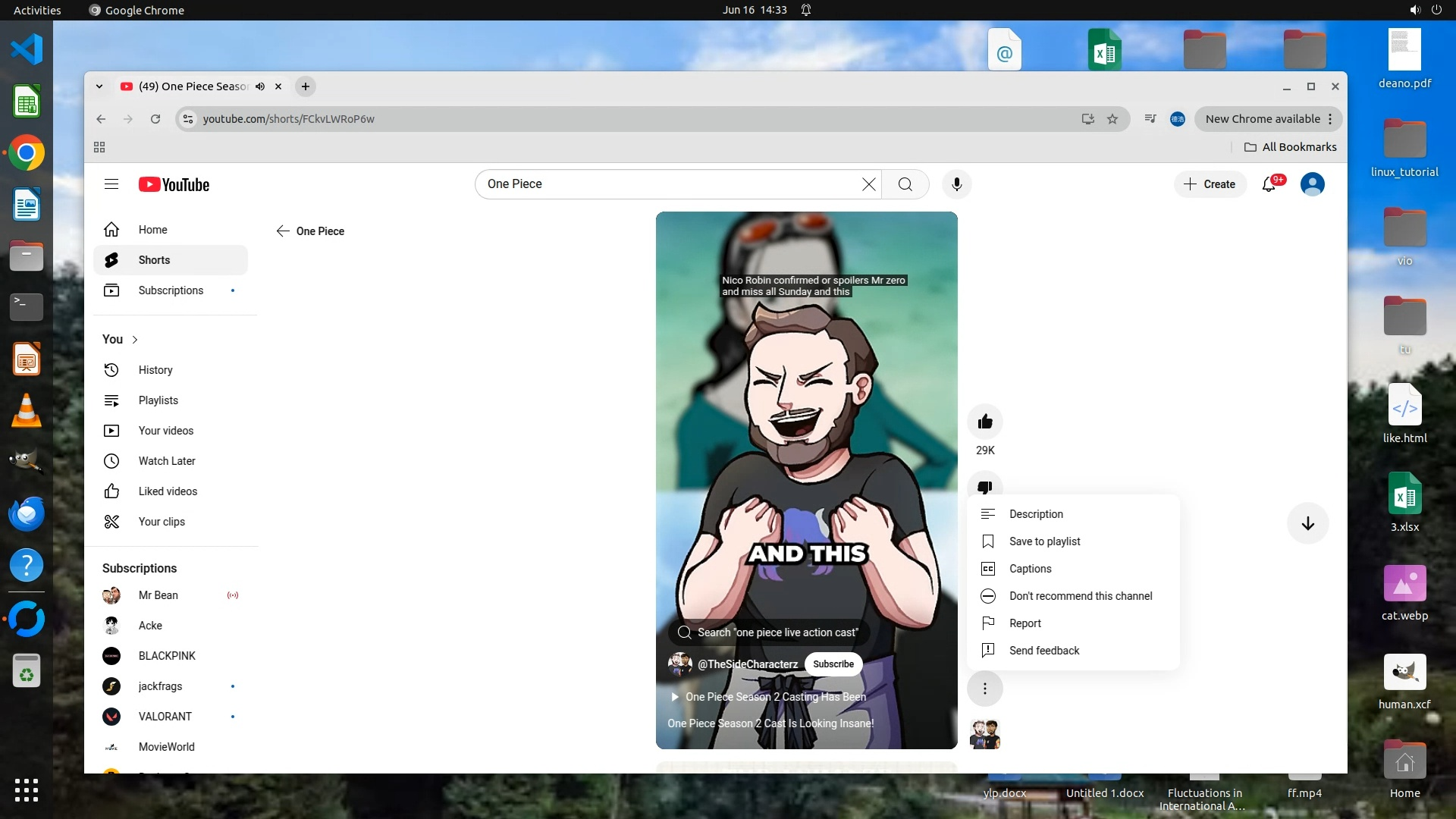Open the Chrome tab search dropdown

(99, 86)
